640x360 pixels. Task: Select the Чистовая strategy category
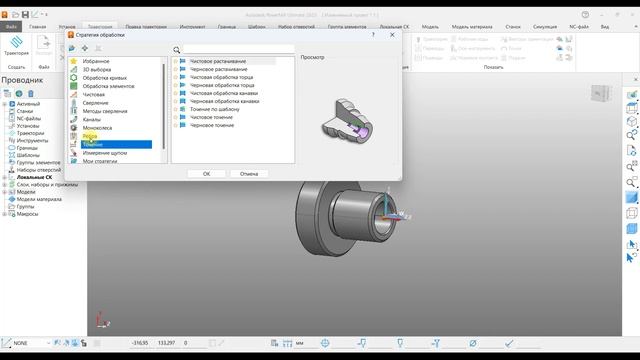(93, 95)
